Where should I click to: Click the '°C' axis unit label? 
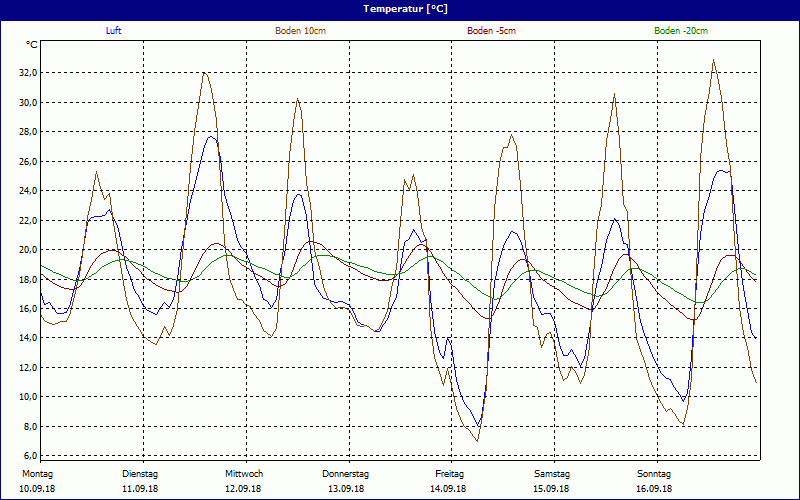32,45
